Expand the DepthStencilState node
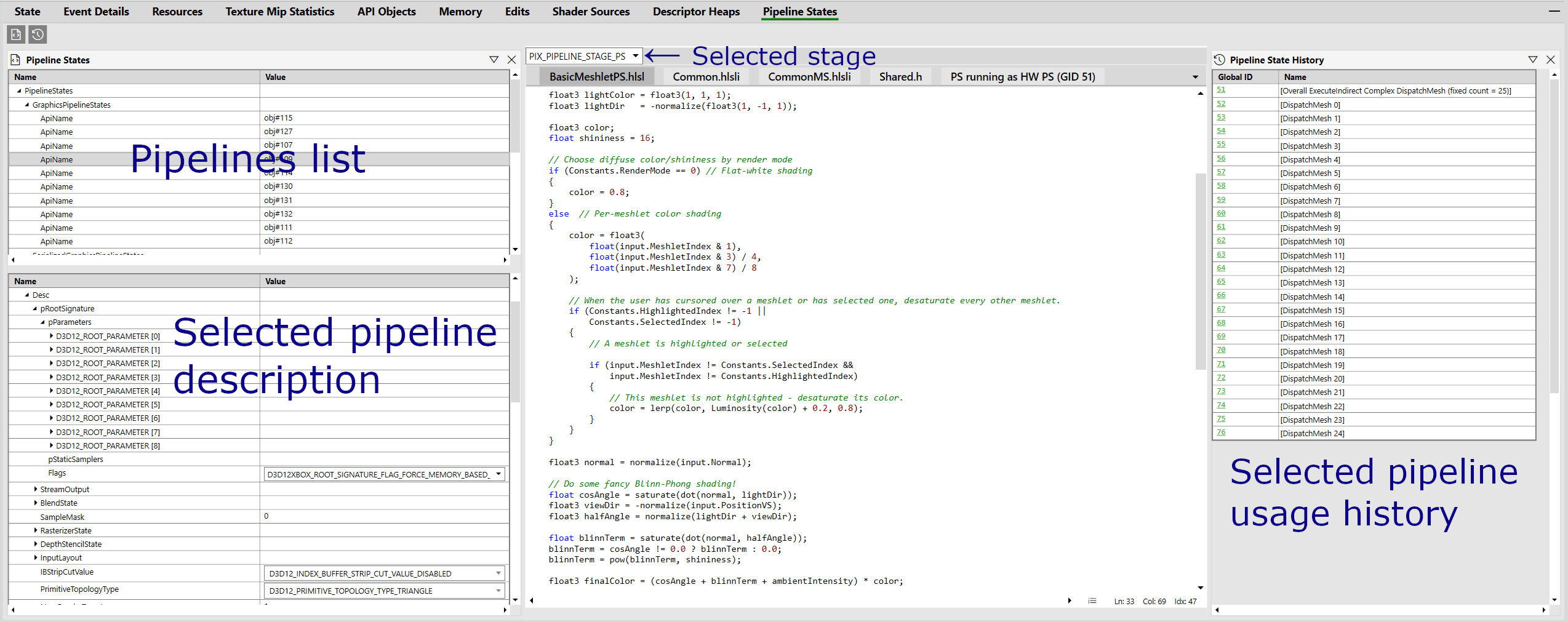Screen dimensions: 1568x622 [36, 544]
